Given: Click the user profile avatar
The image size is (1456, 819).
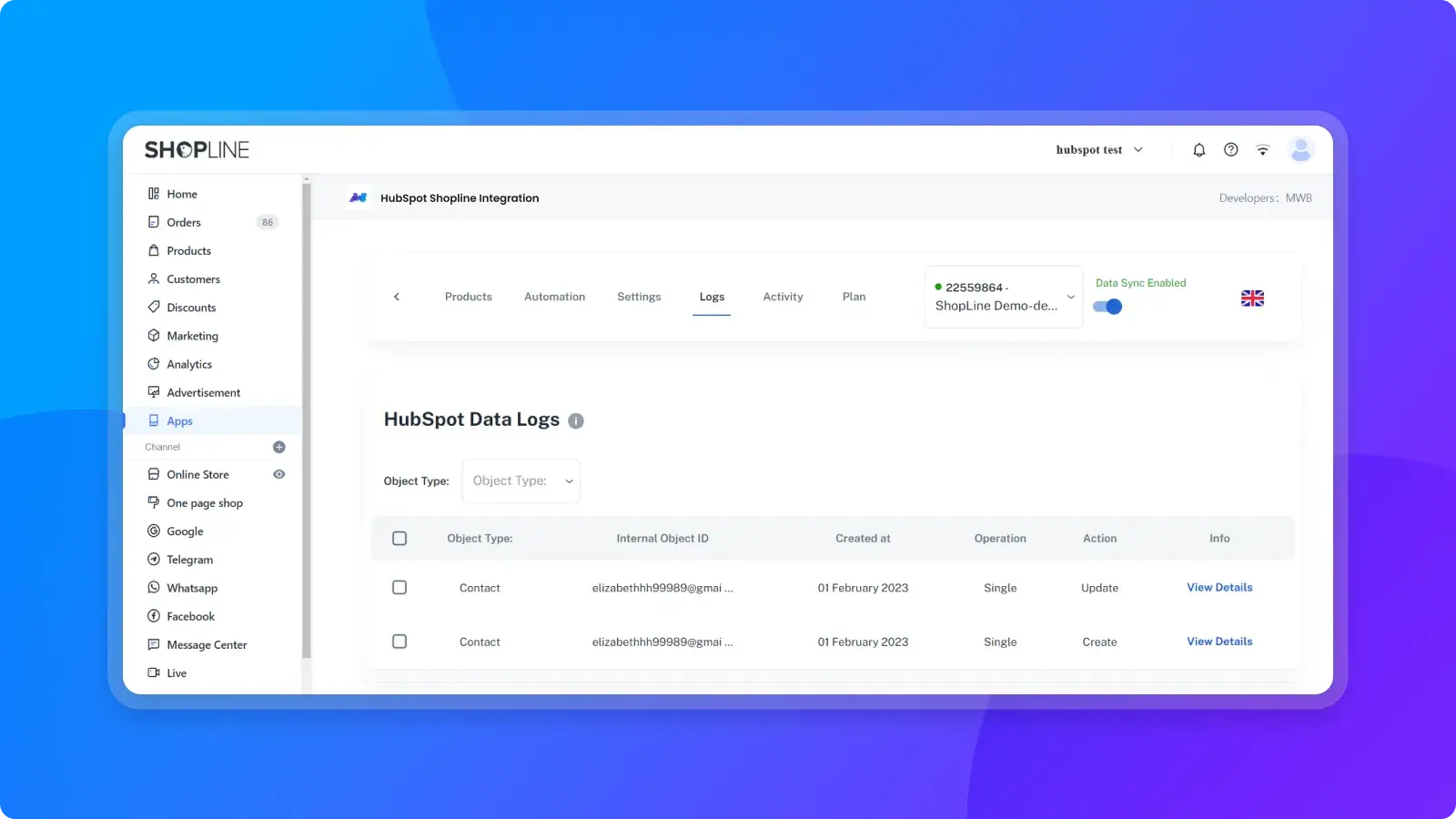Looking at the screenshot, I should tap(1300, 150).
